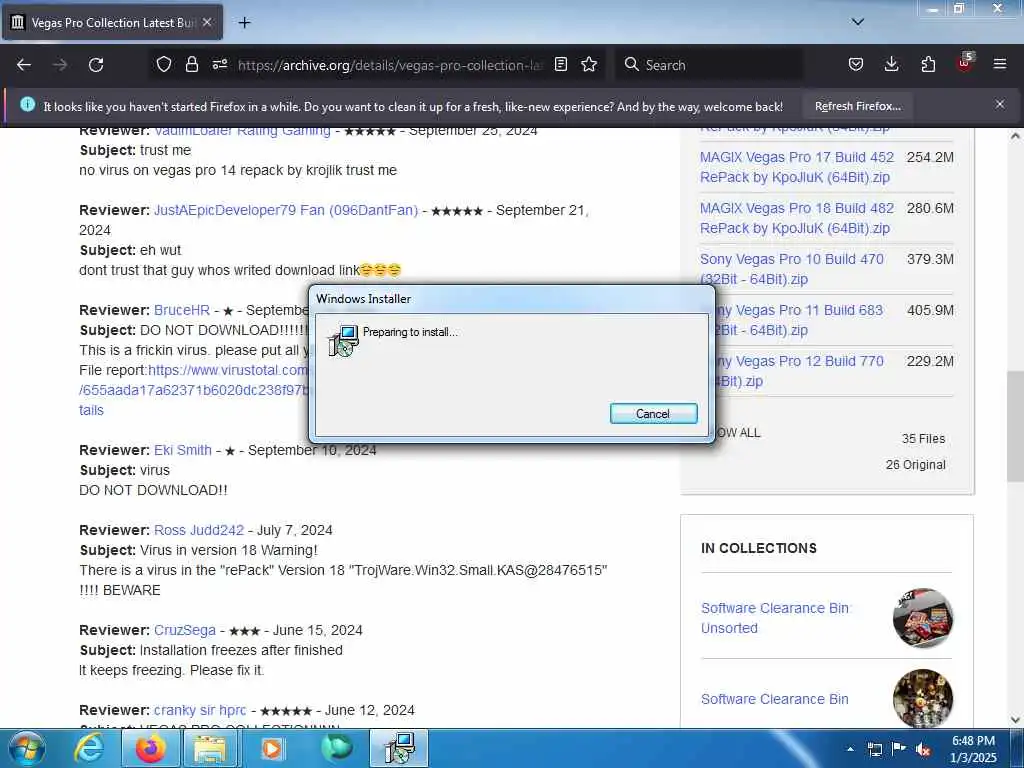Click the network tray icon
Image resolution: width=1024 pixels, height=768 pixels.
874,749
